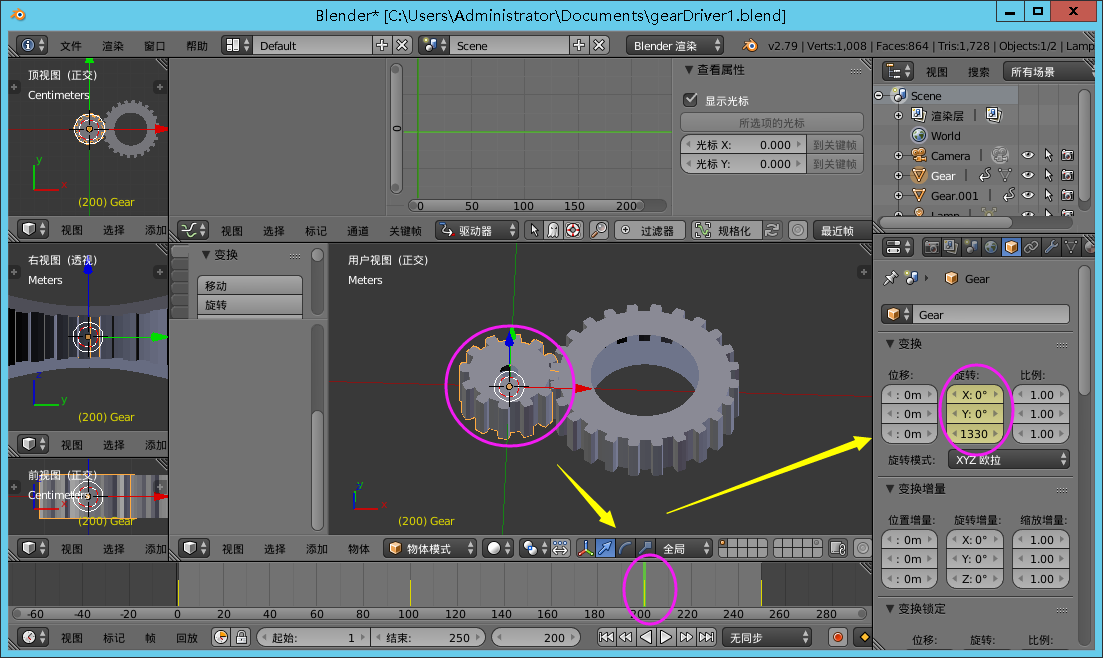Click the magnifier search icon in graph editor
The width and height of the screenshot is (1103, 658).
599,230
